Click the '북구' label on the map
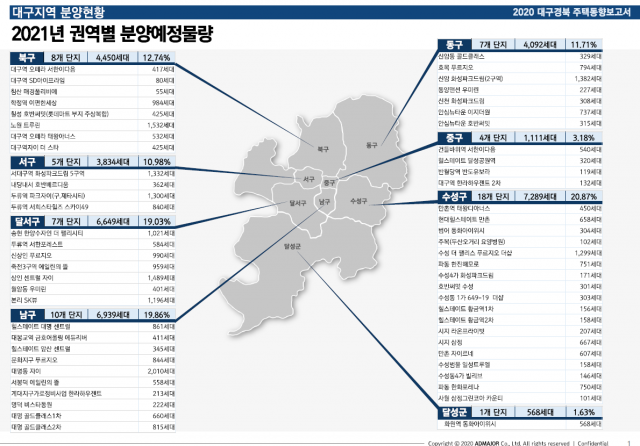This screenshot has width=640, height=446. 323,149
